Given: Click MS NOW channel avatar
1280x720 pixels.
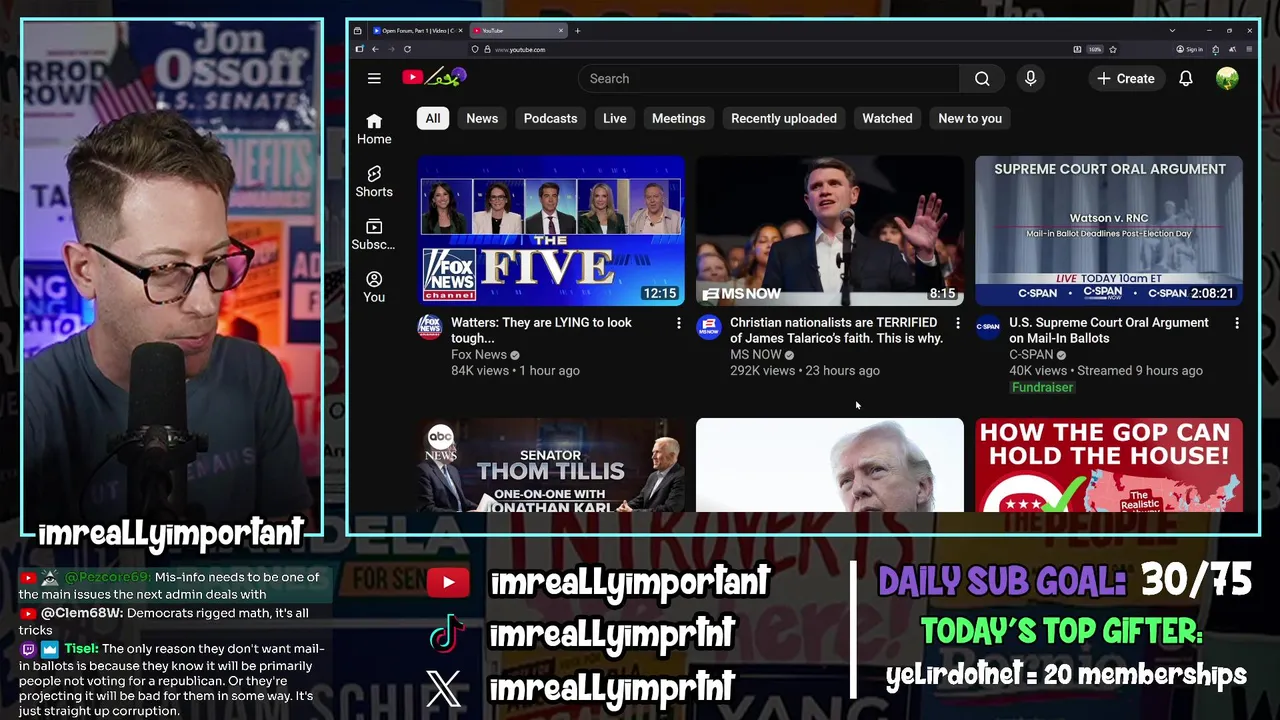Looking at the screenshot, I should pos(709,327).
